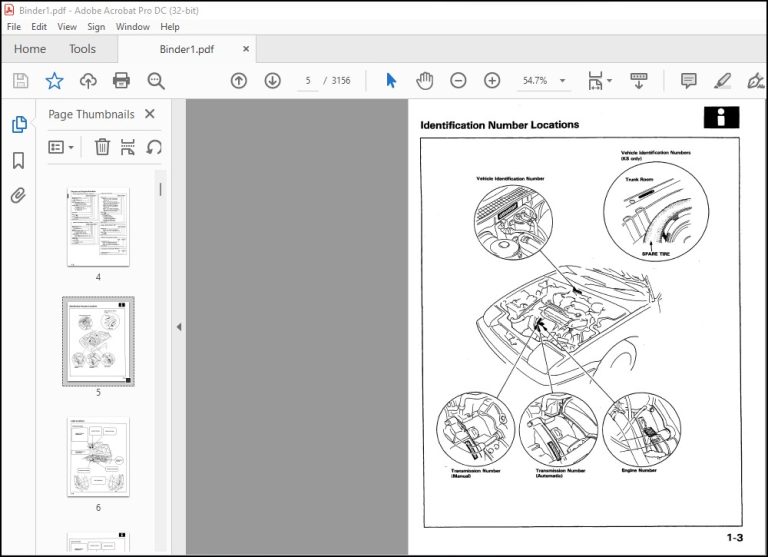Open the View menu
Image resolution: width=768 pixels, height=557 pixels.
pos(67,27)
